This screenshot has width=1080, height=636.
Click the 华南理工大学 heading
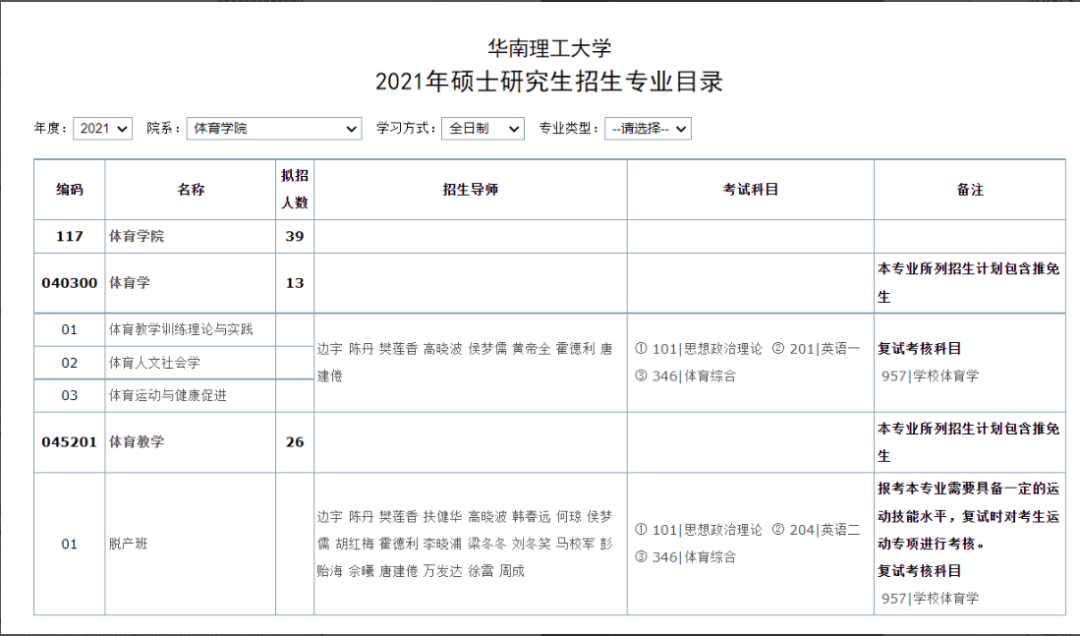point(549,48)
